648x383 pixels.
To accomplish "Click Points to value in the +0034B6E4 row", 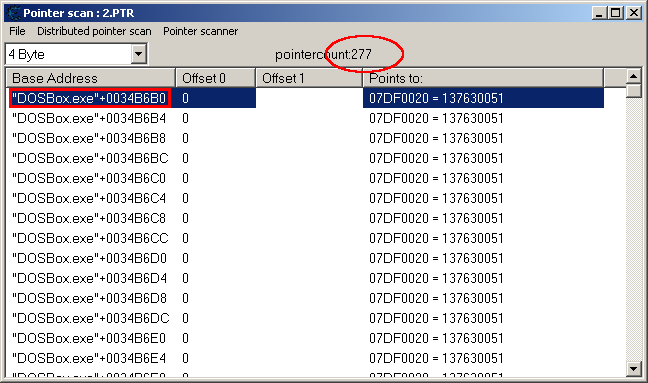I will pyautogui.click(x=436, y=359).
